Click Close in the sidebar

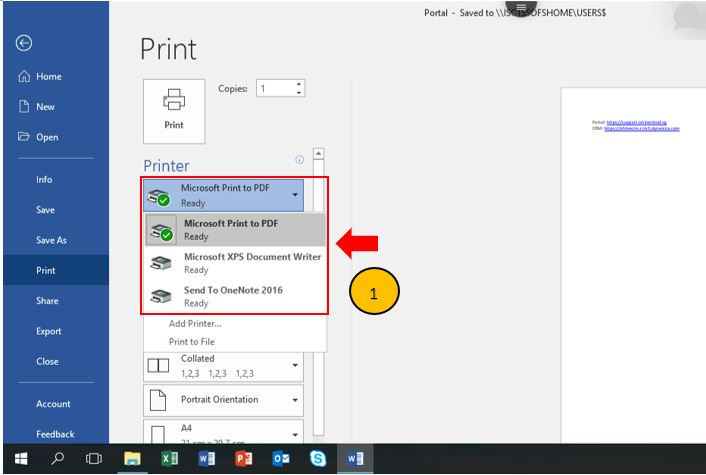(x=47, y=361)
